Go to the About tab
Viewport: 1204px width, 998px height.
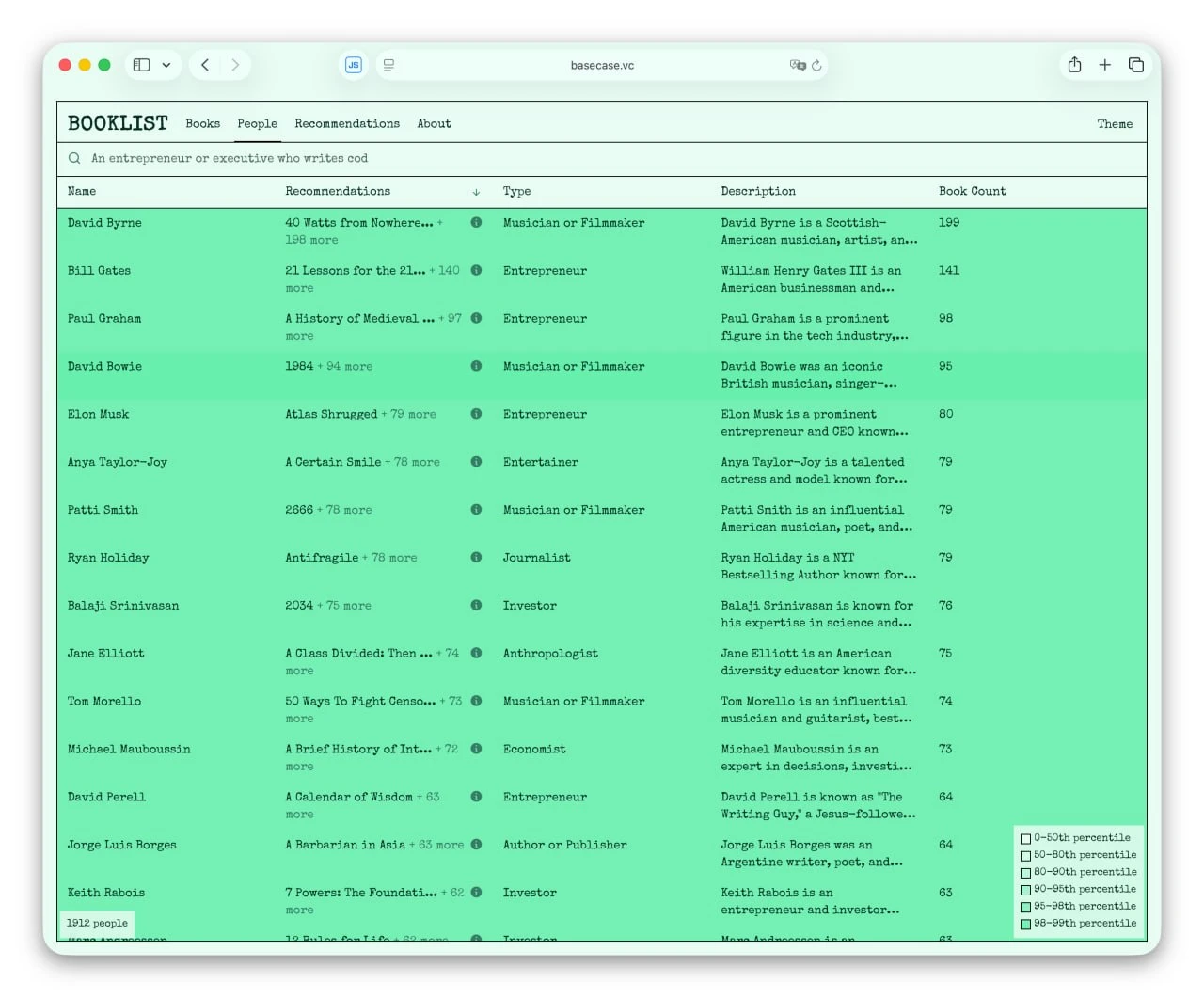(435, 123)
